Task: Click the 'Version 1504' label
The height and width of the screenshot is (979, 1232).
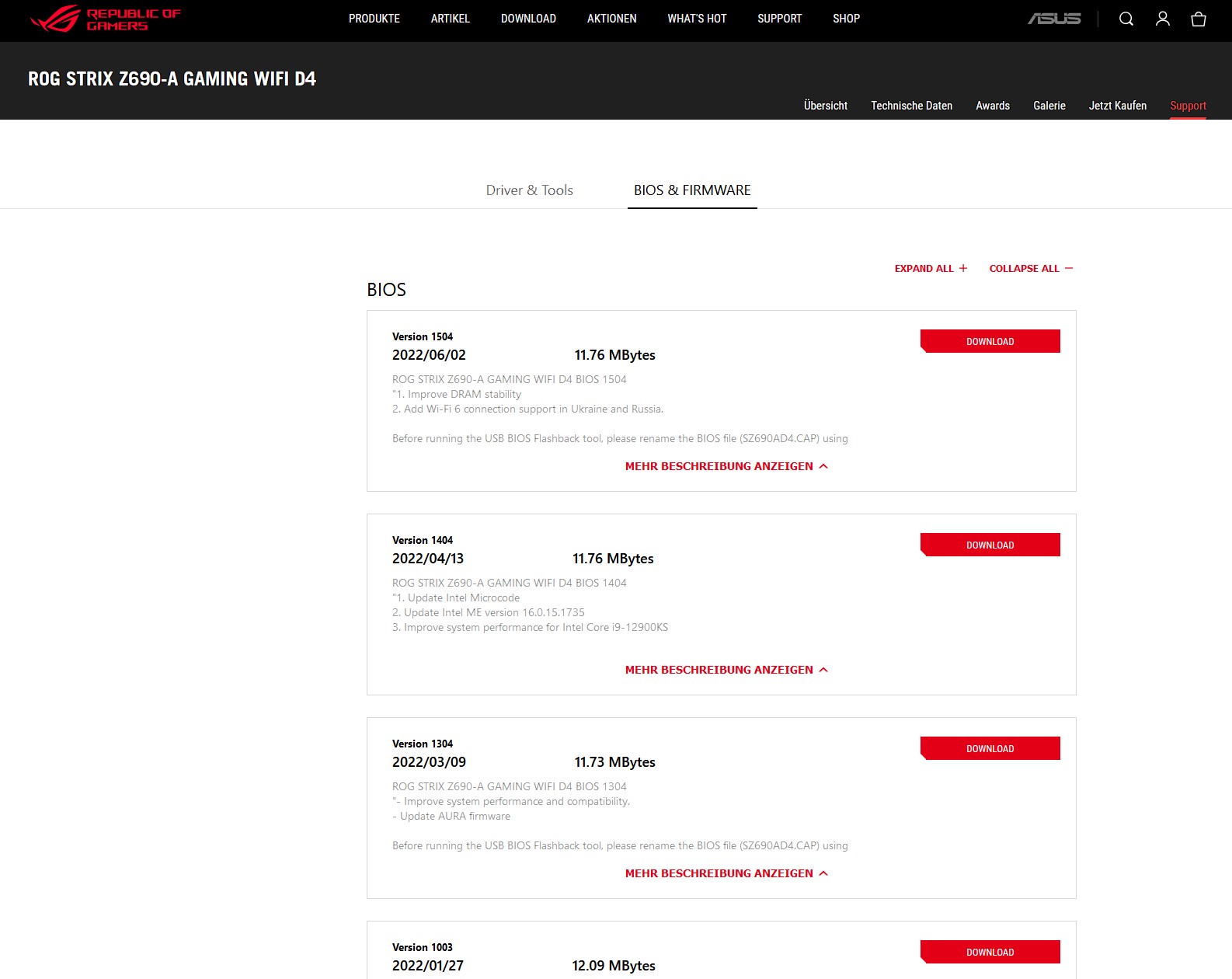Action: [423, 336]
